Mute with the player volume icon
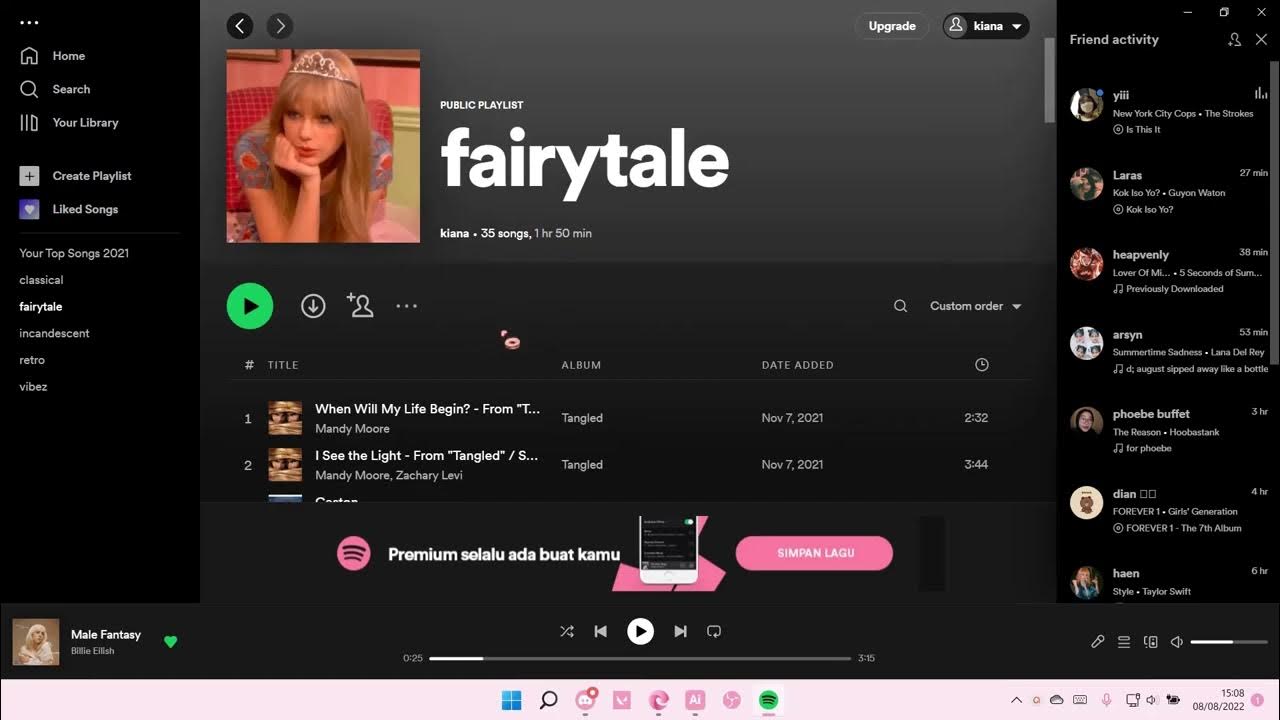 click(x=1177, y=642)
